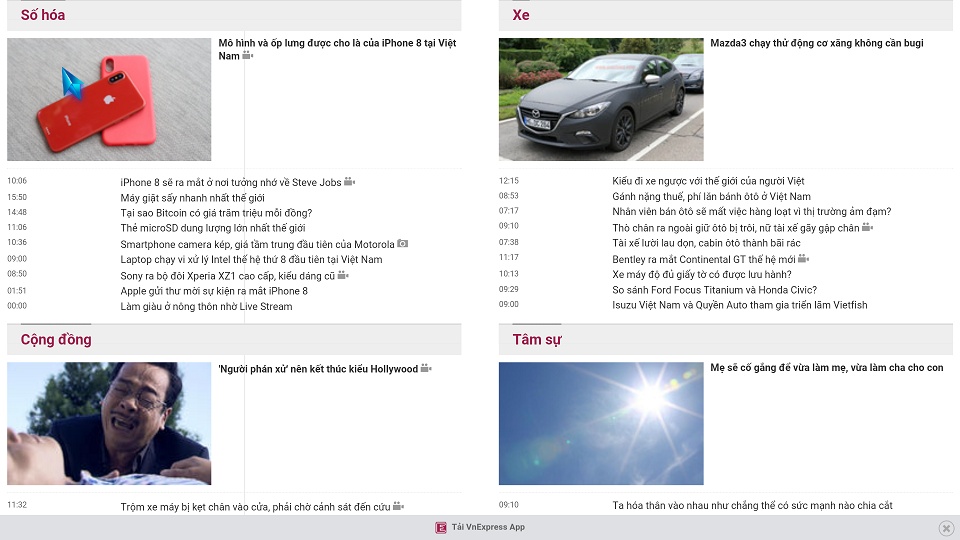This screenshot has height=540, width=960.
Task: Open 'Isuzu Việt Nam và Quyền Auto' Vietfish article
Action: tap(740, 305)
